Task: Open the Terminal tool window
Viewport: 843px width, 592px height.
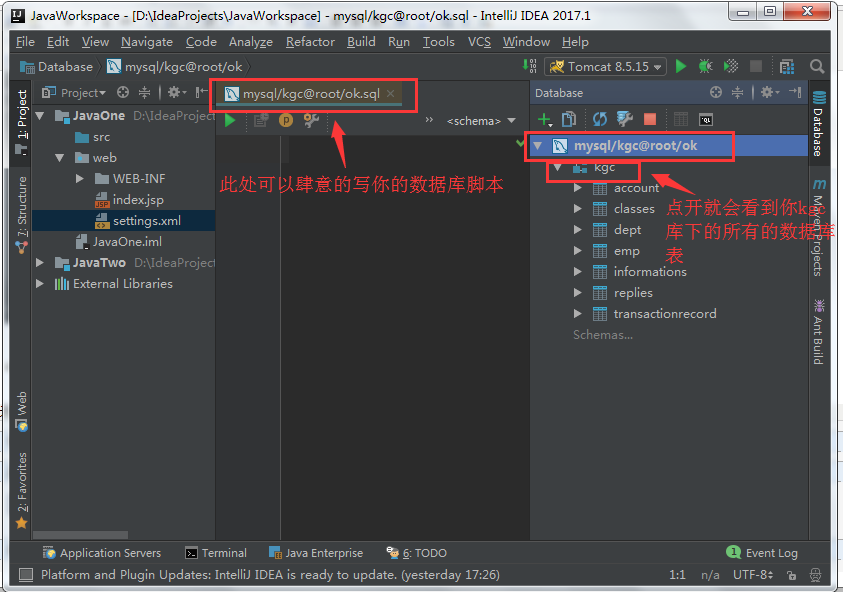Action: tap(216, 553)
